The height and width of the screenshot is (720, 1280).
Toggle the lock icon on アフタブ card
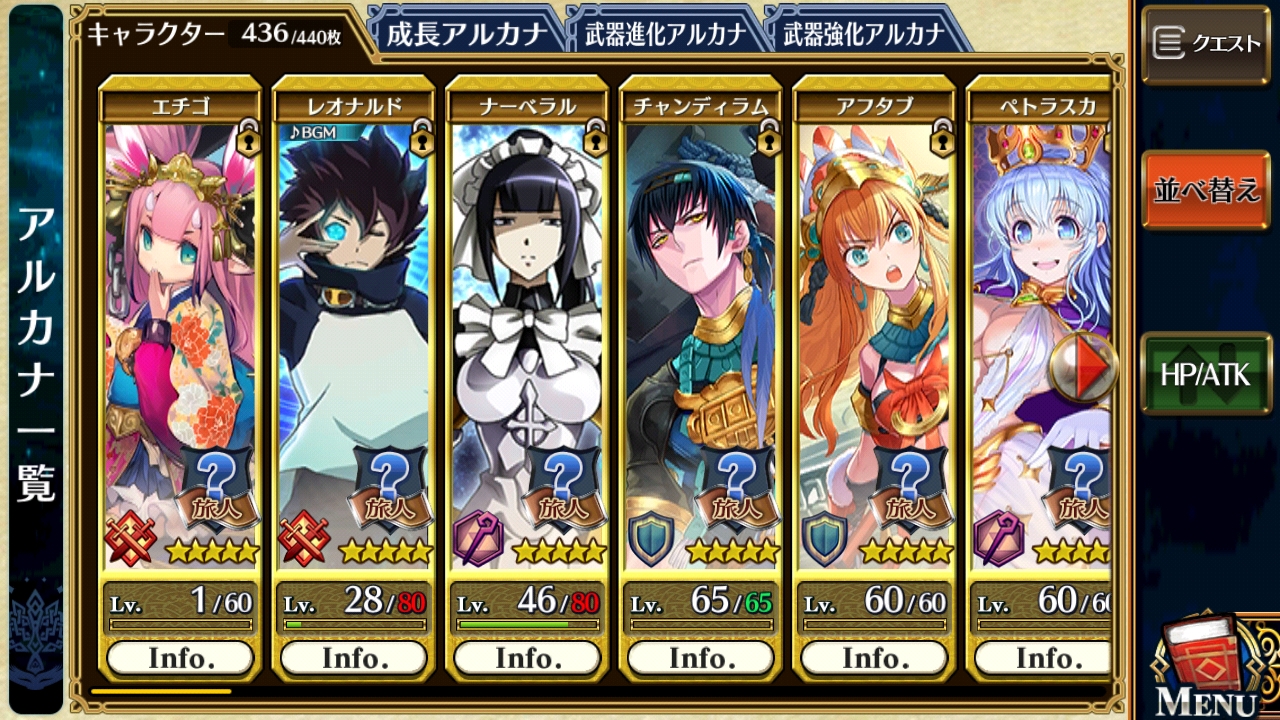point(942,139)
